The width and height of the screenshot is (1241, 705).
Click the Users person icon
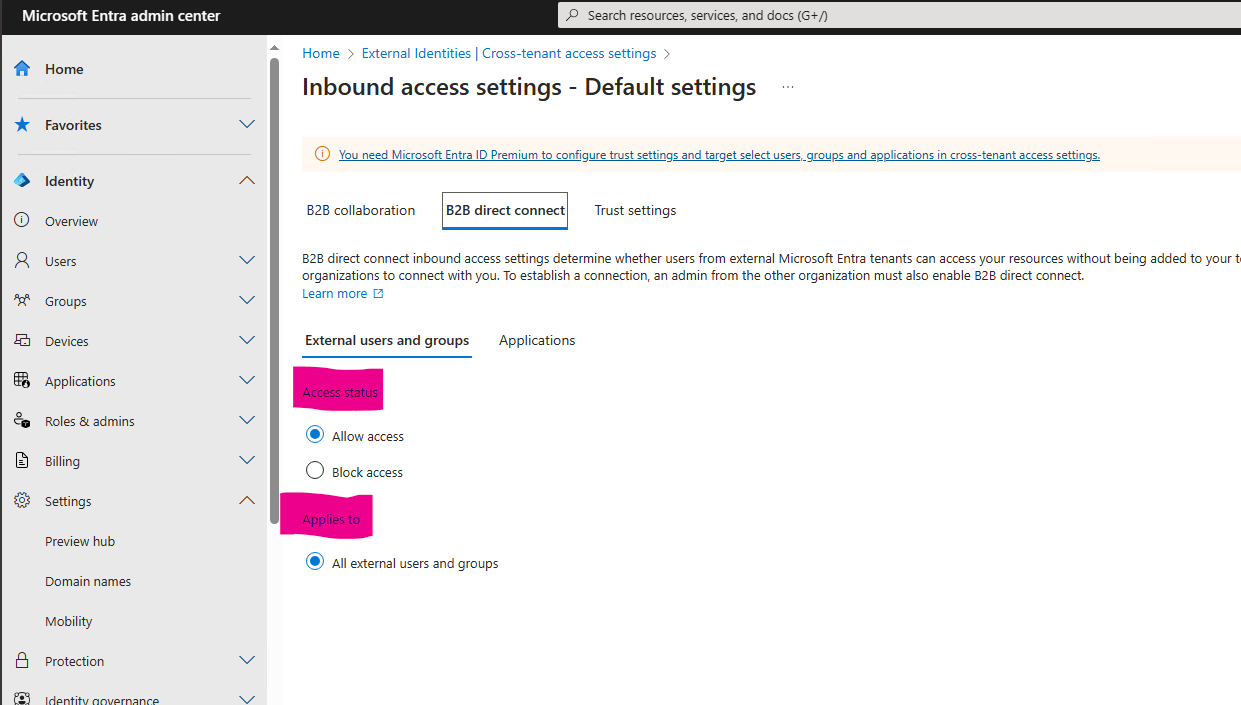click(x=22, y=260)
